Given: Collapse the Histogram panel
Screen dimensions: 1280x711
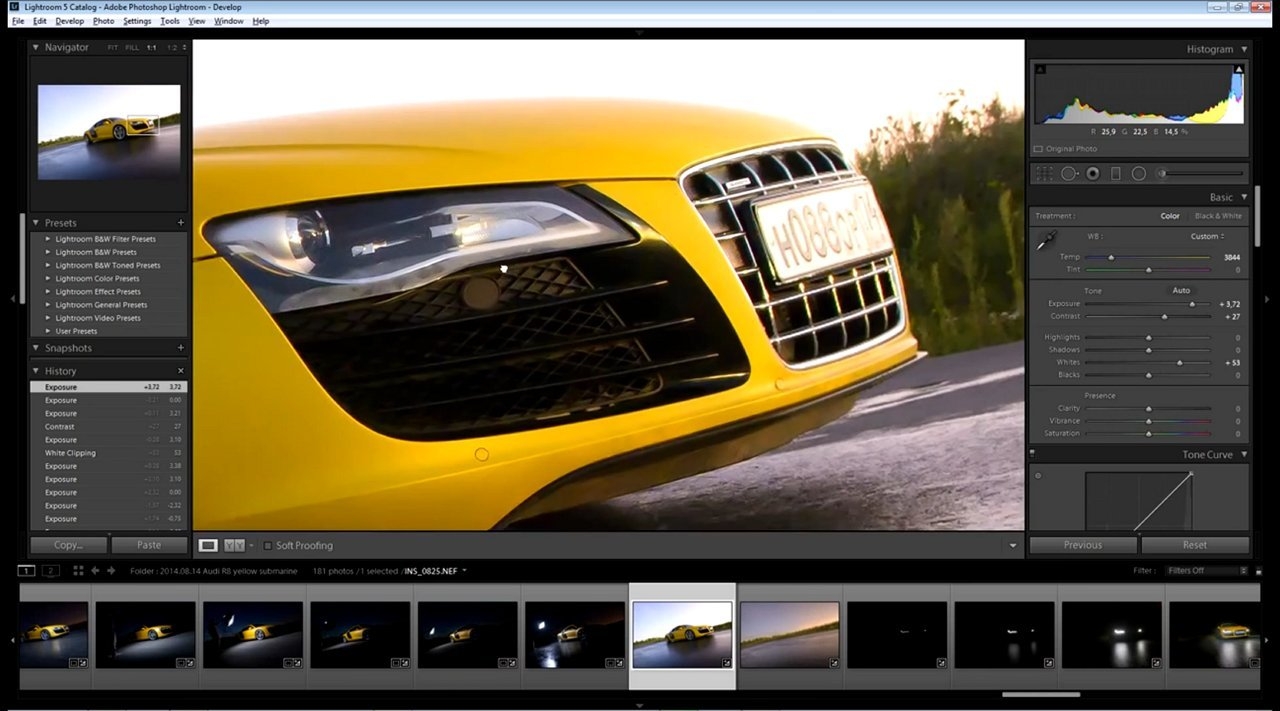Looking at the screenshot, I should (1244, 49).
